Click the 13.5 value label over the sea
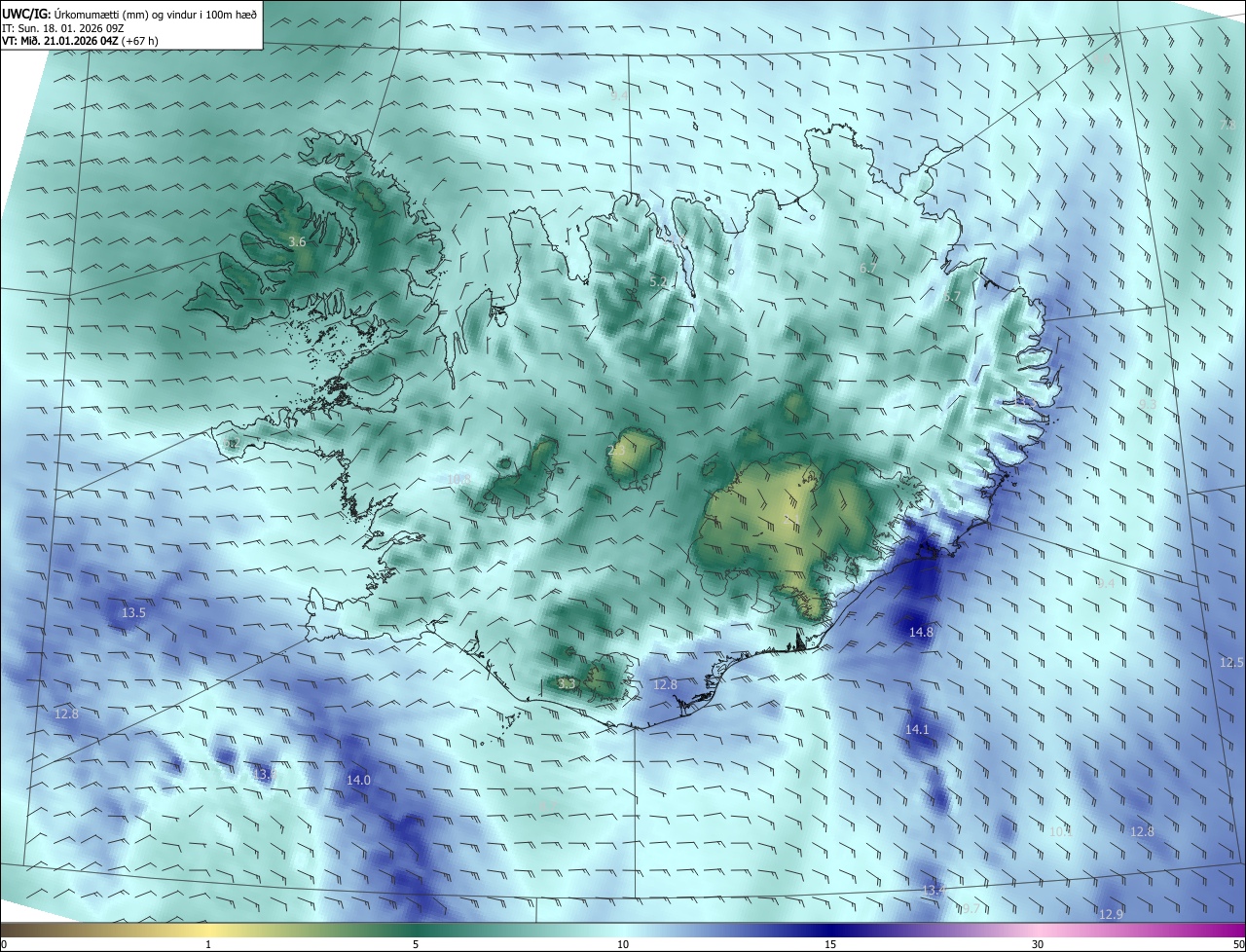1246x952 pixels. 133,613
